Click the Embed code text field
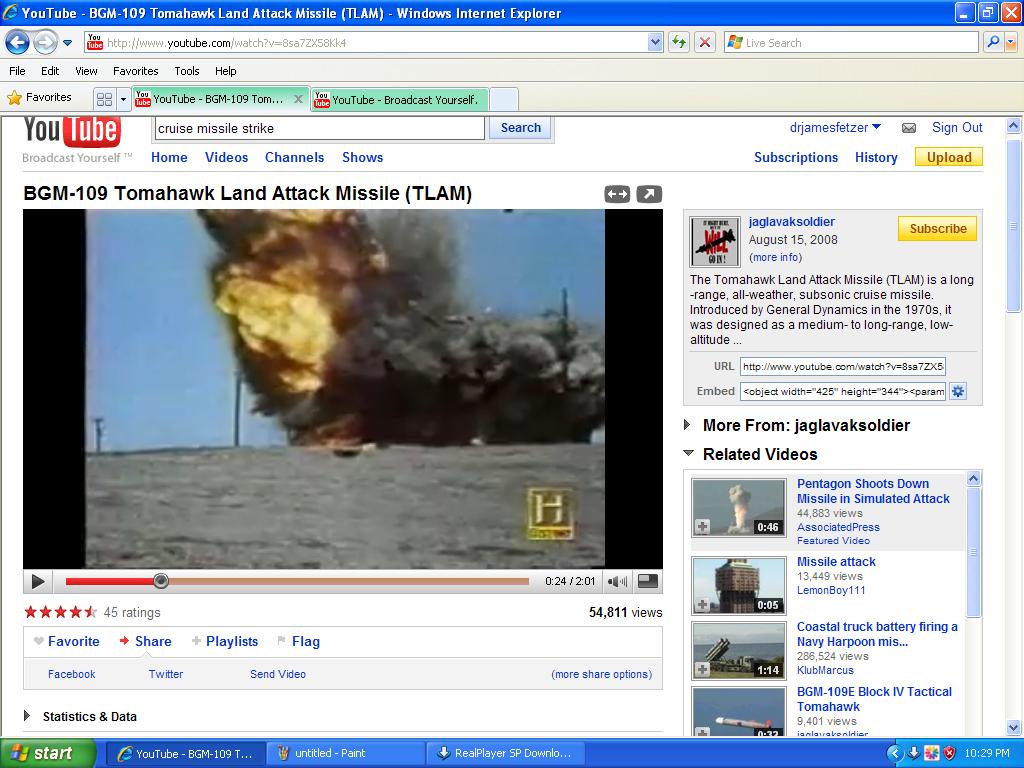Image resolution: width=1024 pixels, height=768 pixels. coord(842,391)
